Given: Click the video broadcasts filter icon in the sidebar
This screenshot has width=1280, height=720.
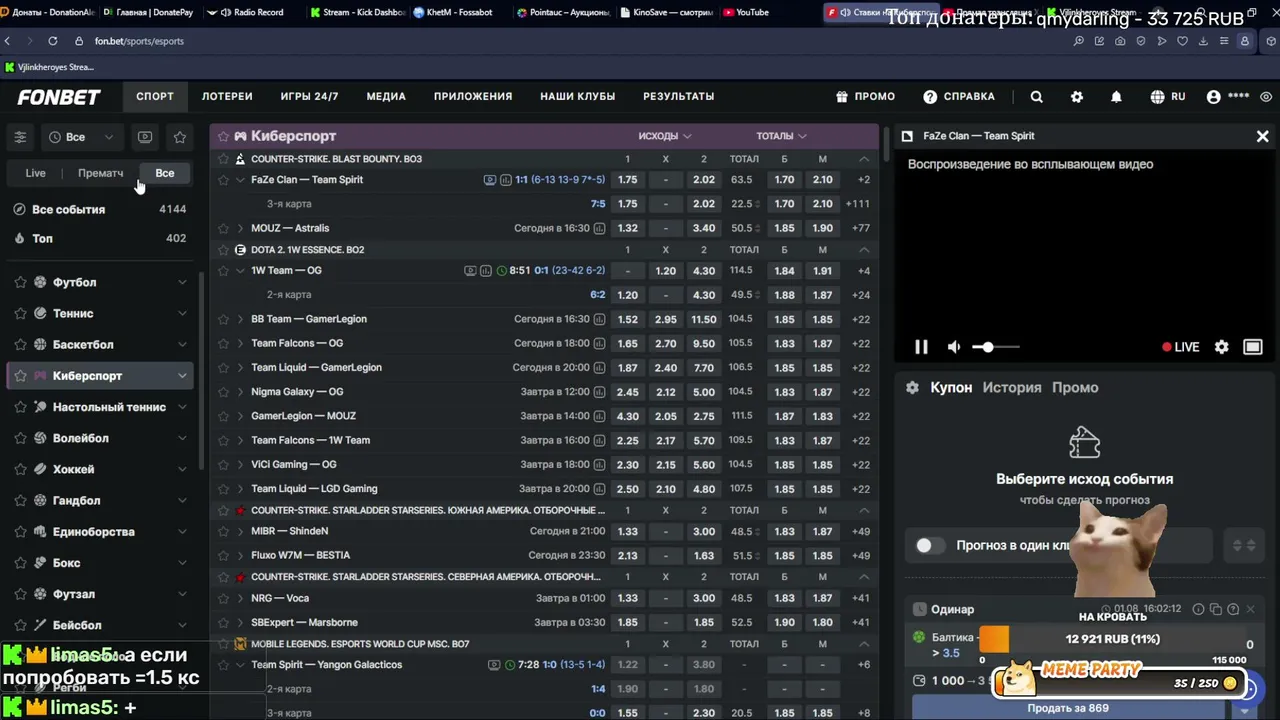Looking at the screenshot, I should [x=145, y=137].
